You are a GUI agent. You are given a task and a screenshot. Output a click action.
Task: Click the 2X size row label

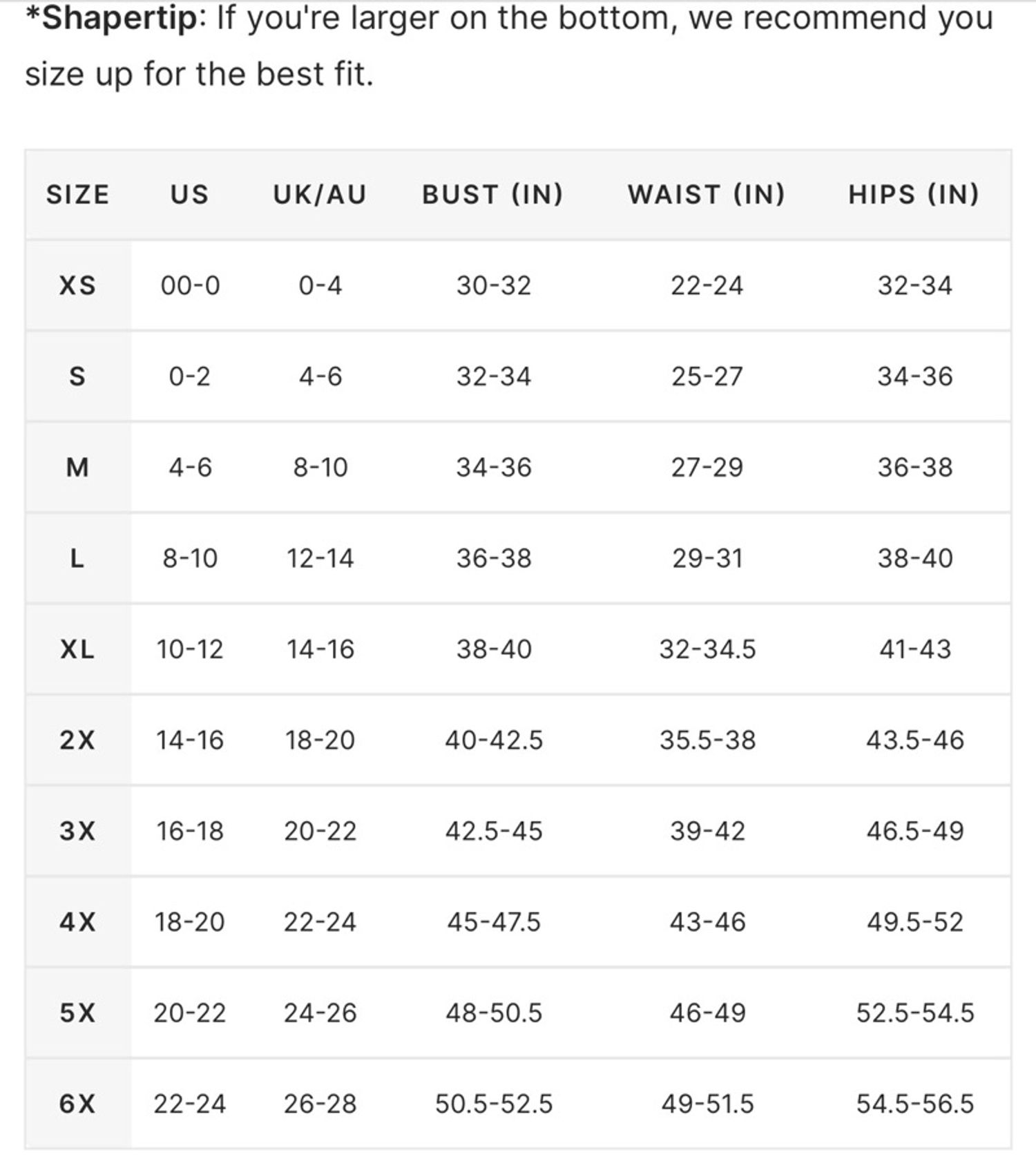(x=77, y=740)
